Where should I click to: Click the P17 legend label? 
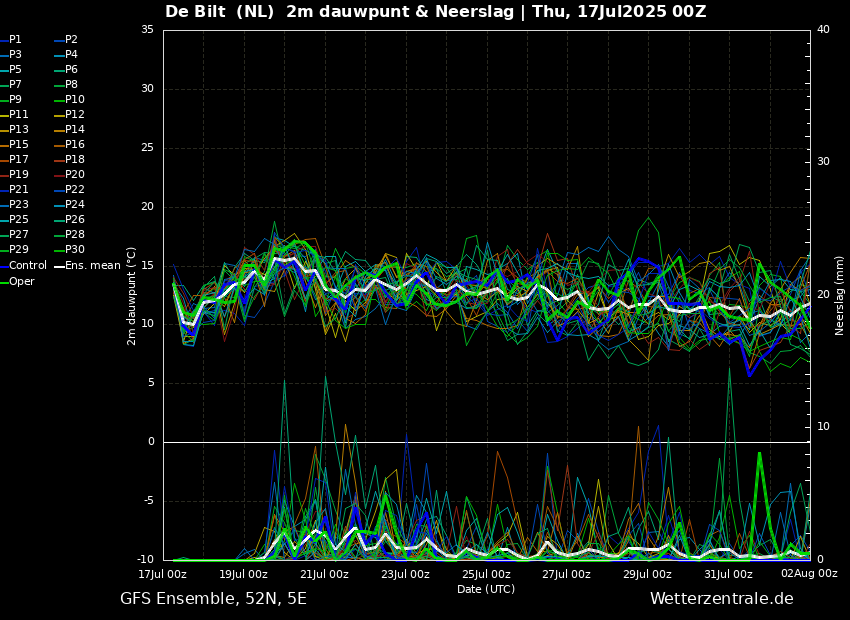tap(18, 159)
